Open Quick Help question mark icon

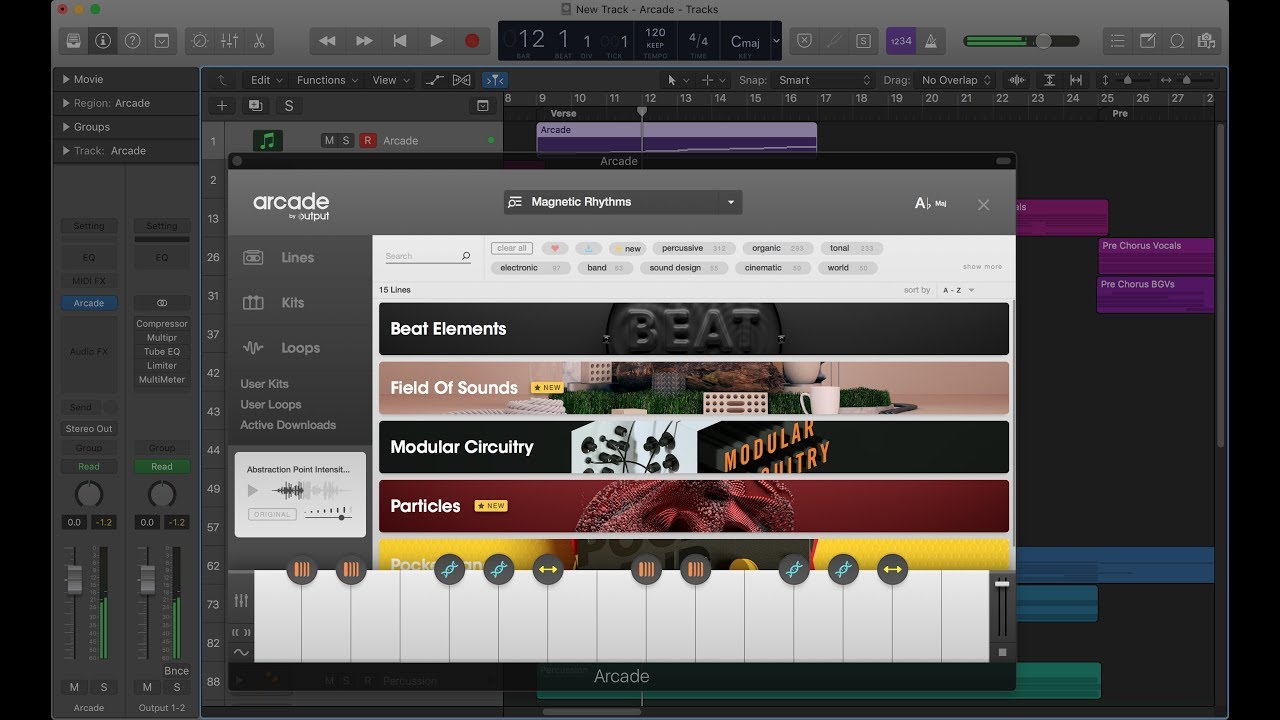tap(132, 41)
